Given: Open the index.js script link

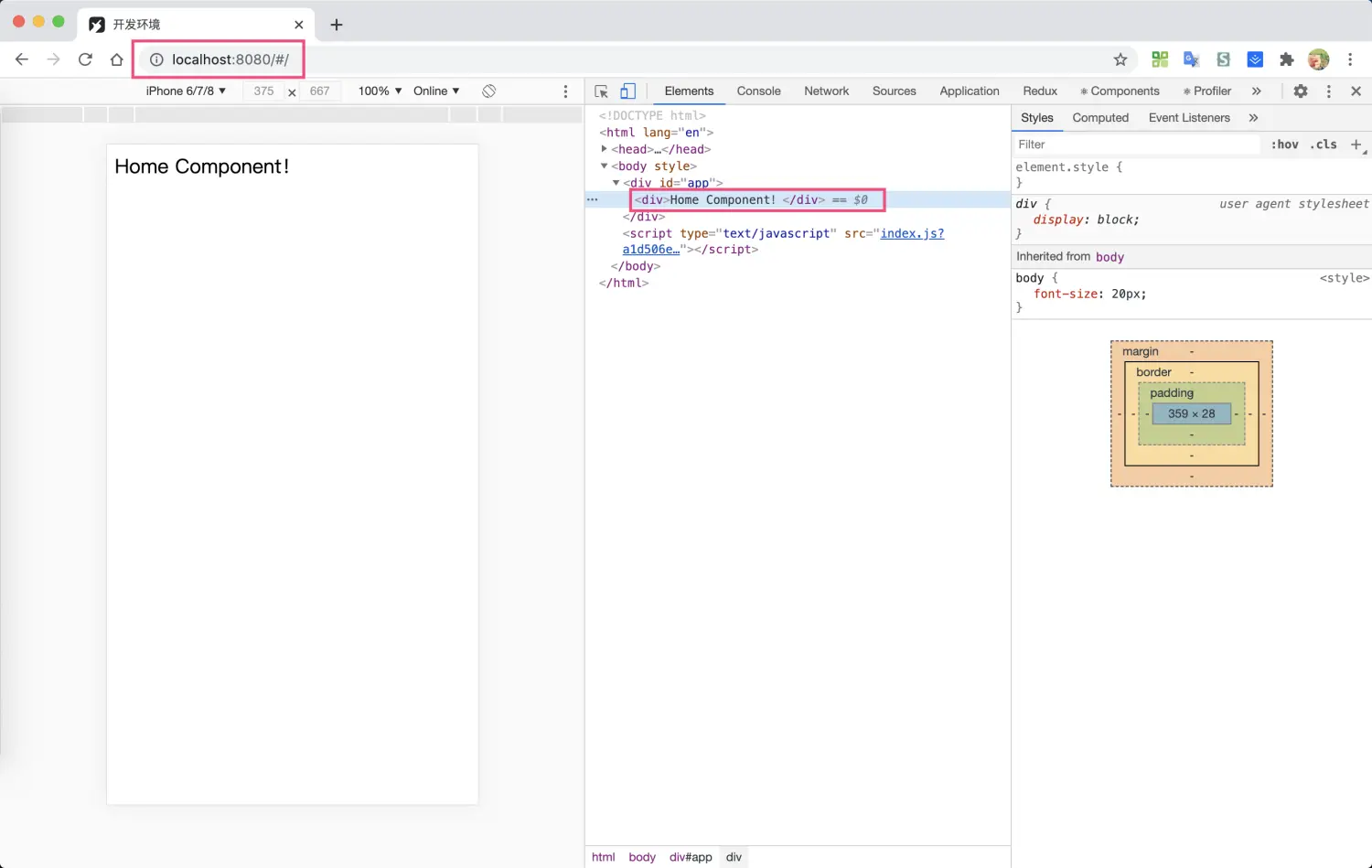Looking at the screenshot, I should (911, 233).
